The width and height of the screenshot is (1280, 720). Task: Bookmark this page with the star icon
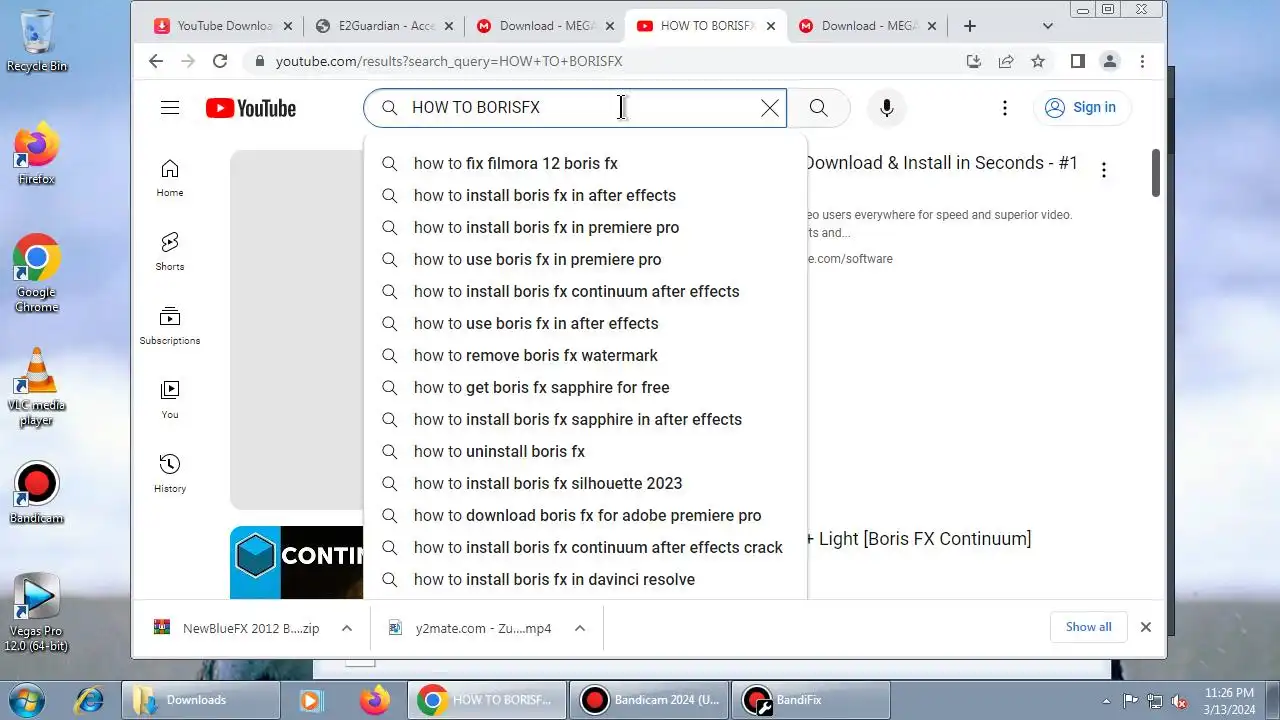click(1038, 61)
